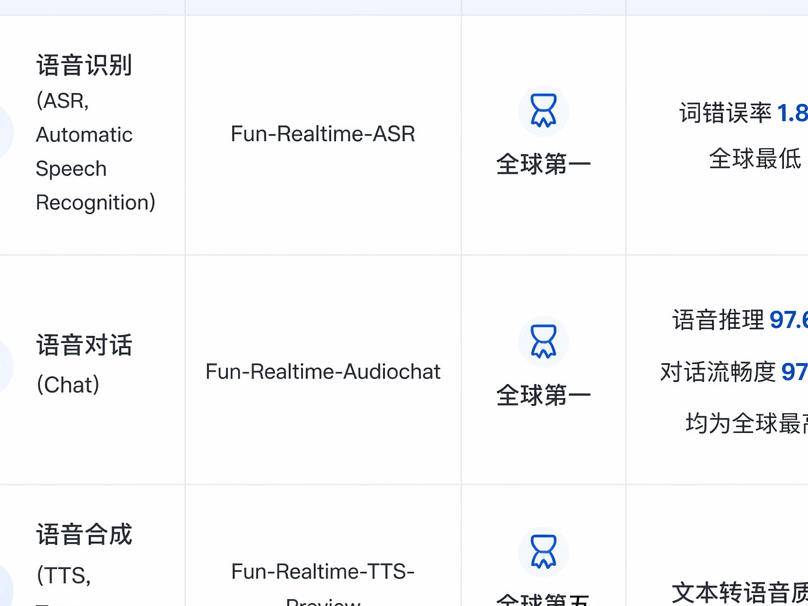Click the 语音对话 heading
Screen dimensions: 808x606
point(85,345)
